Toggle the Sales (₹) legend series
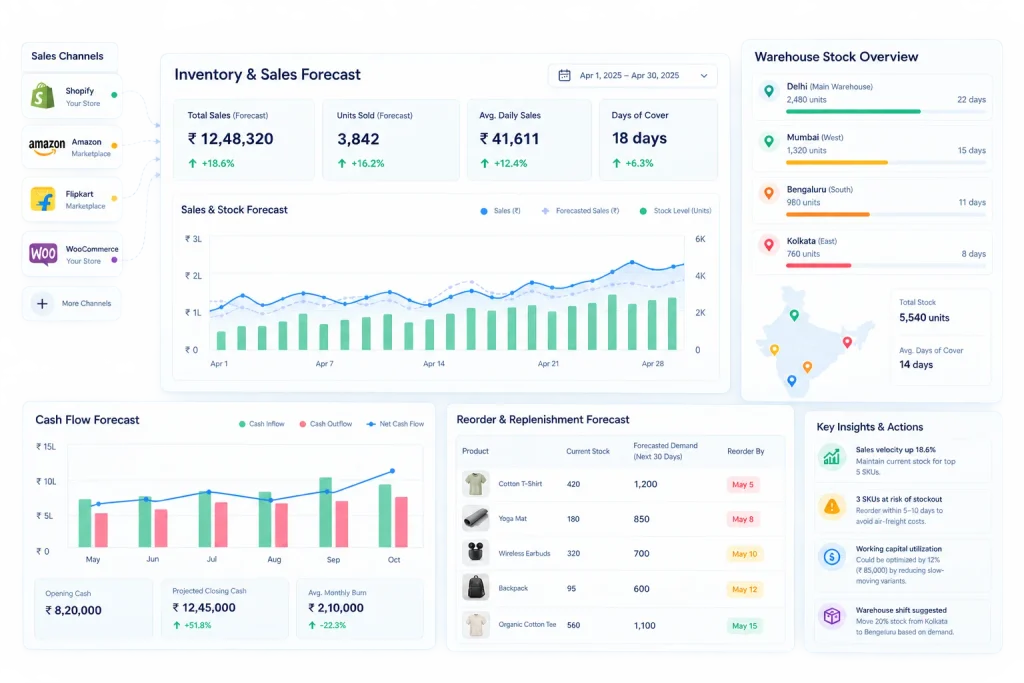 (501, 211)
